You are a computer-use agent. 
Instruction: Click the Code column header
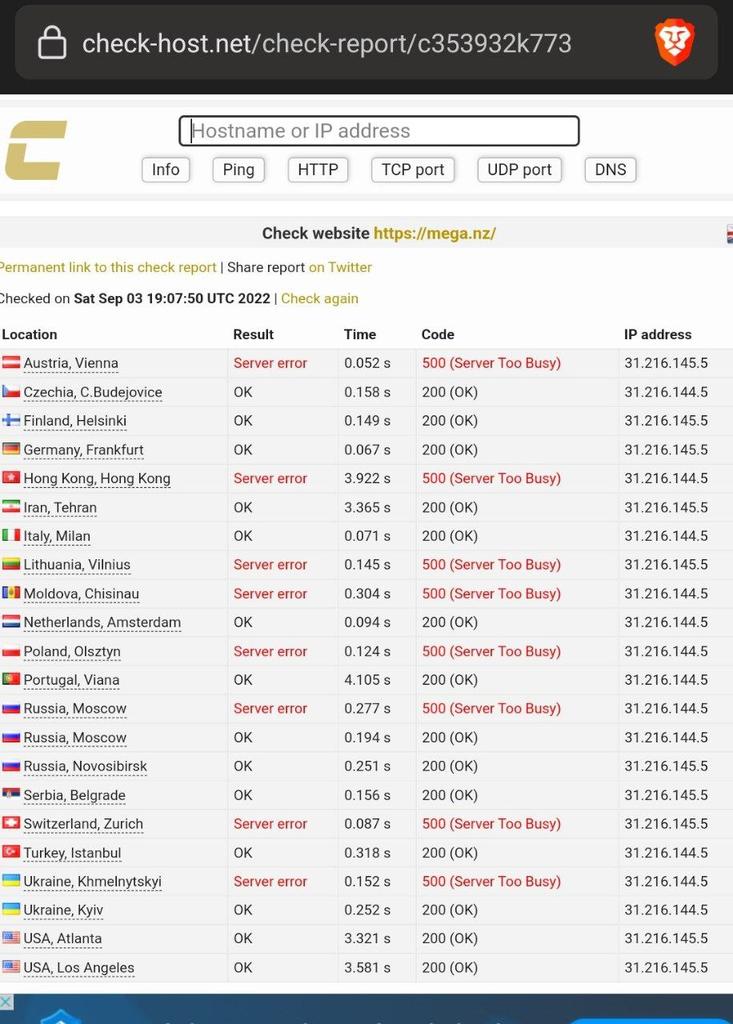click(438, 334)
